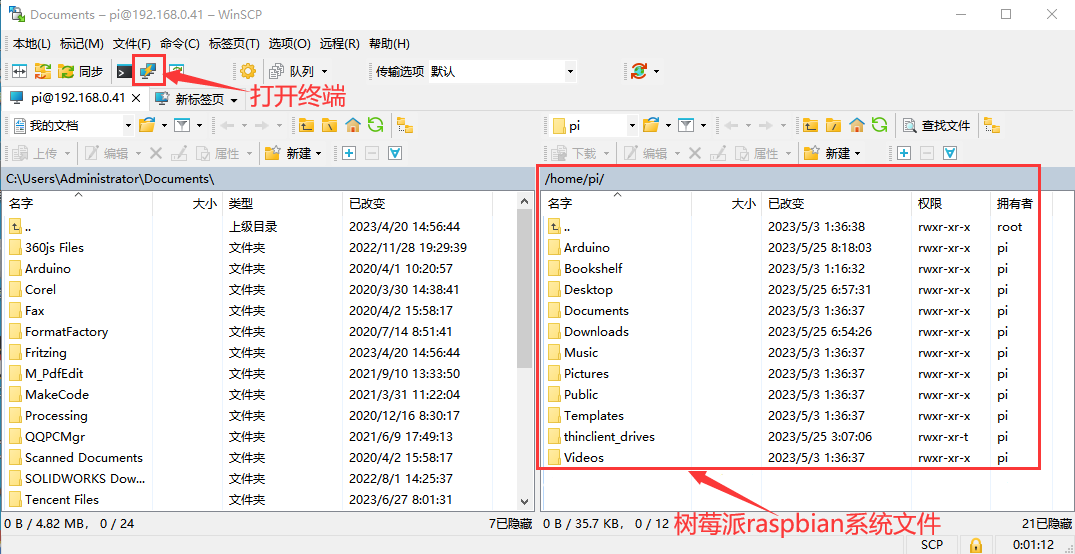Click the Synchronize (同步) toolbar button
Viewport: 1075px width, 554px height.
tap(80, 71)
